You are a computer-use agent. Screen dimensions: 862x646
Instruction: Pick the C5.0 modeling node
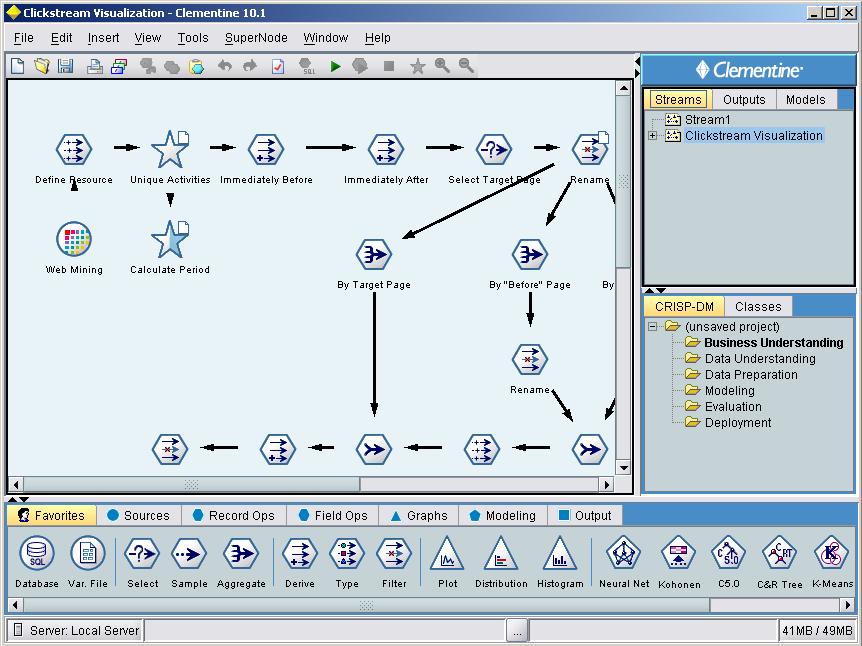coord(728,553)
